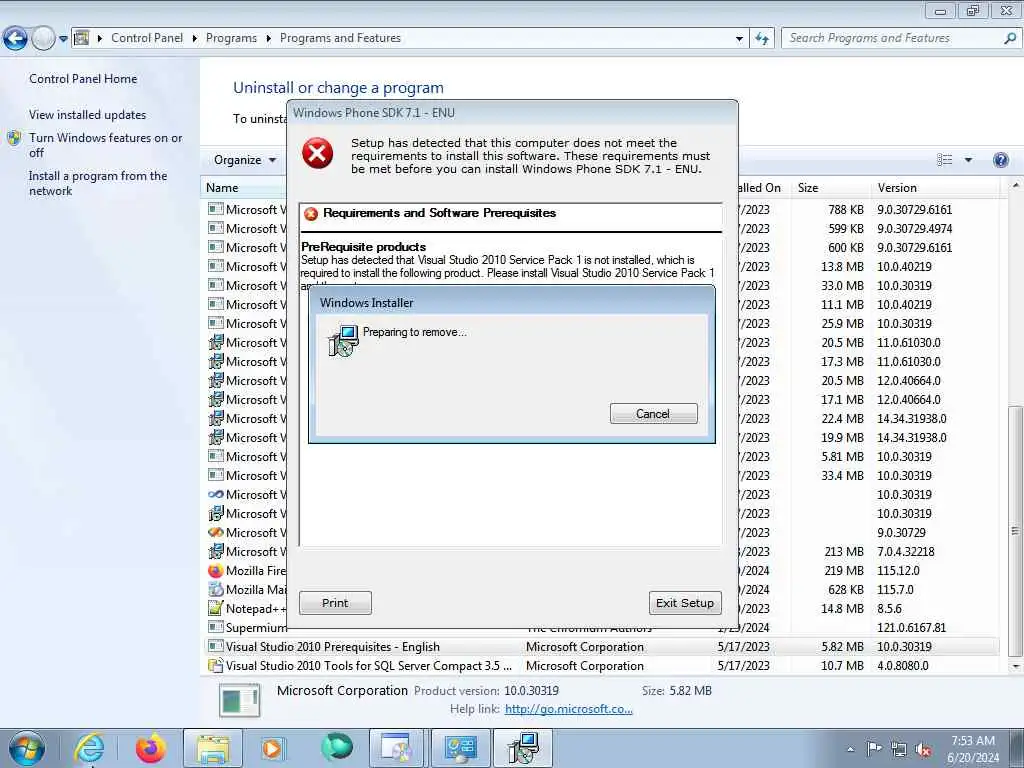Viewport: 1024px width, 768px height.
Task: Switch to setup window with disc icon in taskbar
Action: [x=396, y=748]
